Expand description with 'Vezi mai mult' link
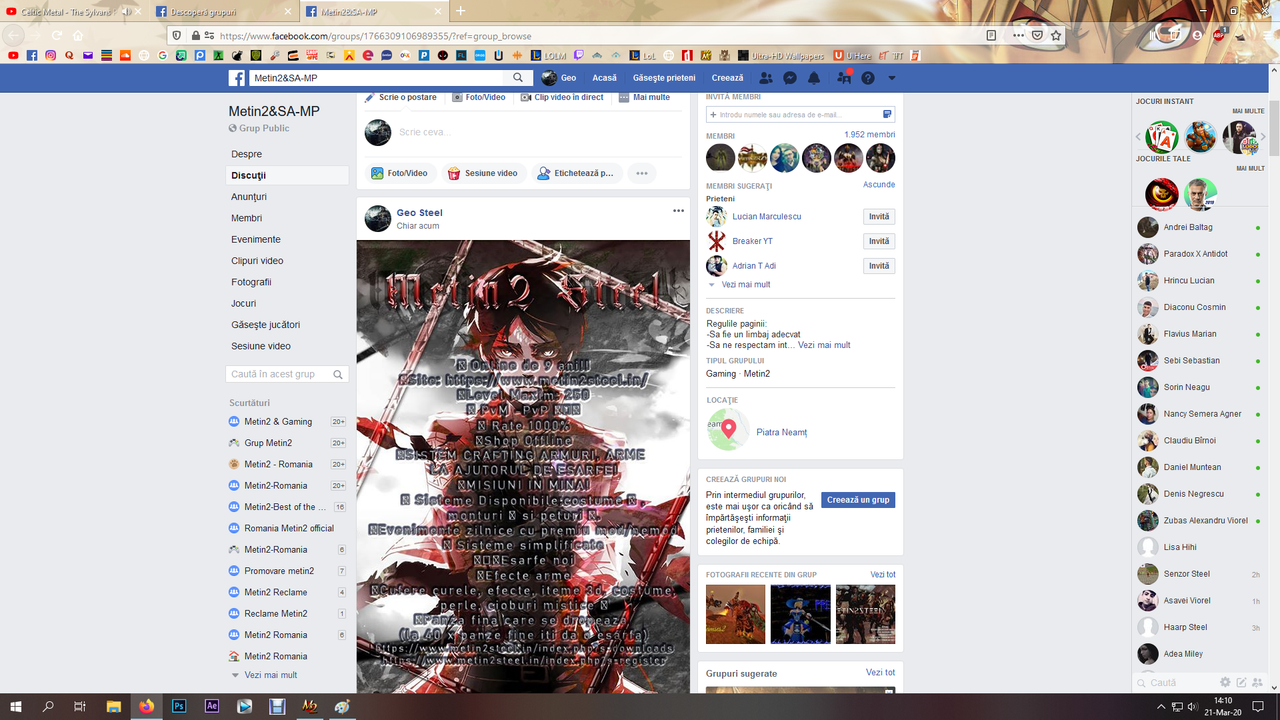This screenshot has height=720, width=1280. coord(824,345)
